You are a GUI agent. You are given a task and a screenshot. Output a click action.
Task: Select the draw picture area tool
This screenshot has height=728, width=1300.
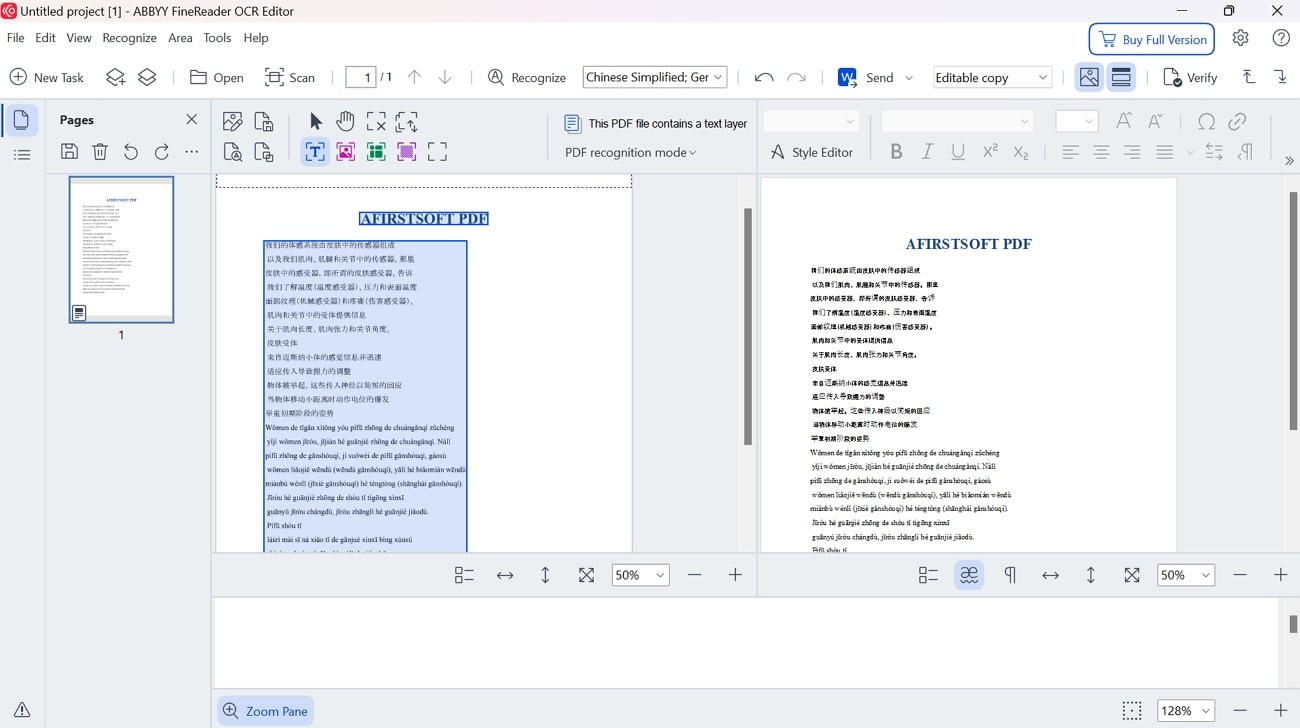pyautogui.click(x=346, y=152)
